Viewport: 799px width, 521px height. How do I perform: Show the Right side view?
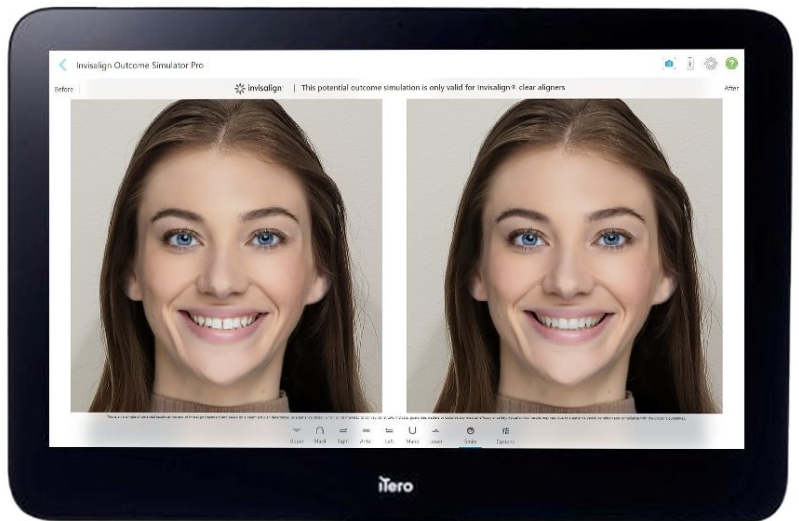click(343, 435)
